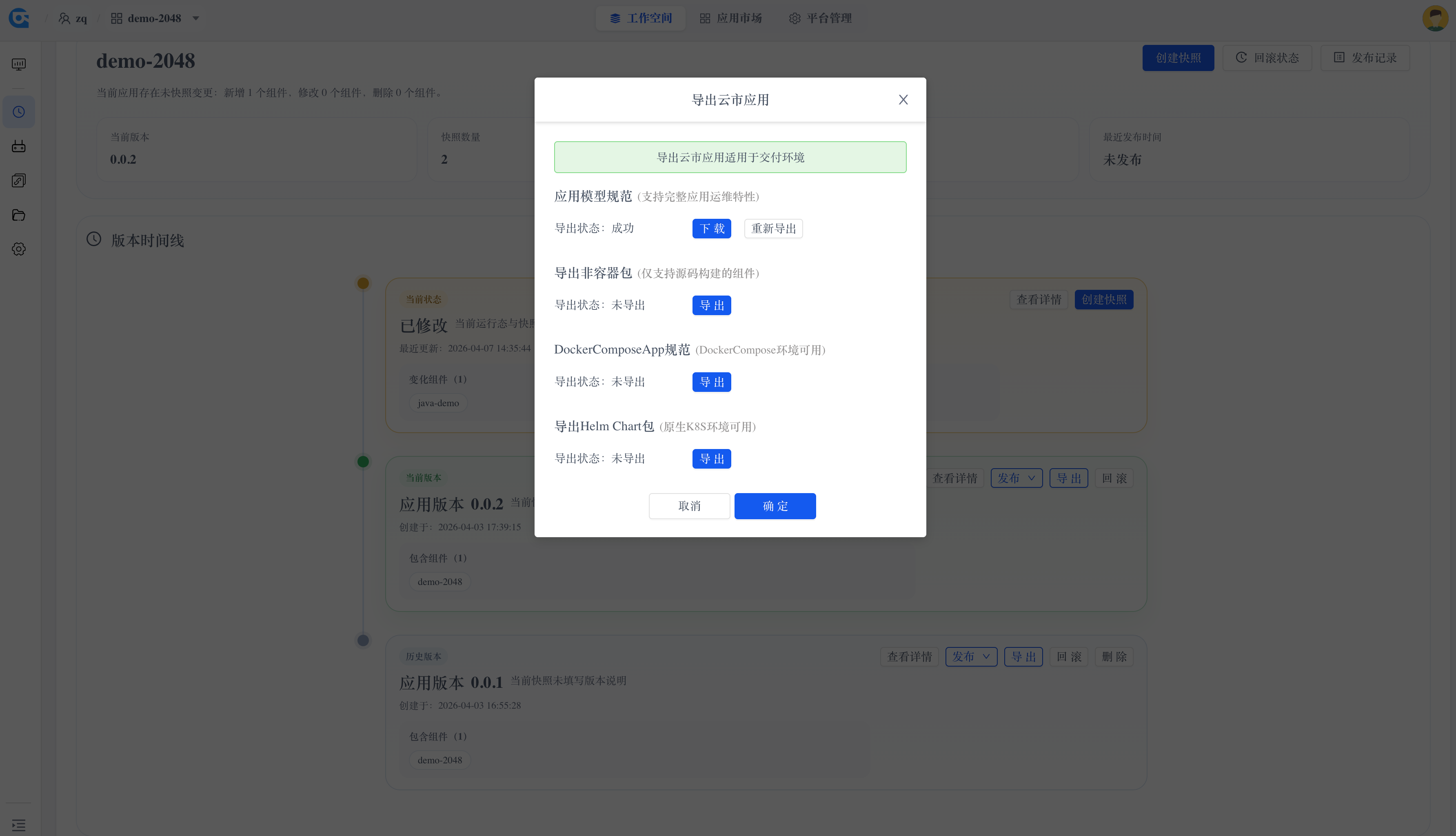The image size is (1456, 836).
Task: Open the 平台管理 tab
Action: [x=820, y=18]
